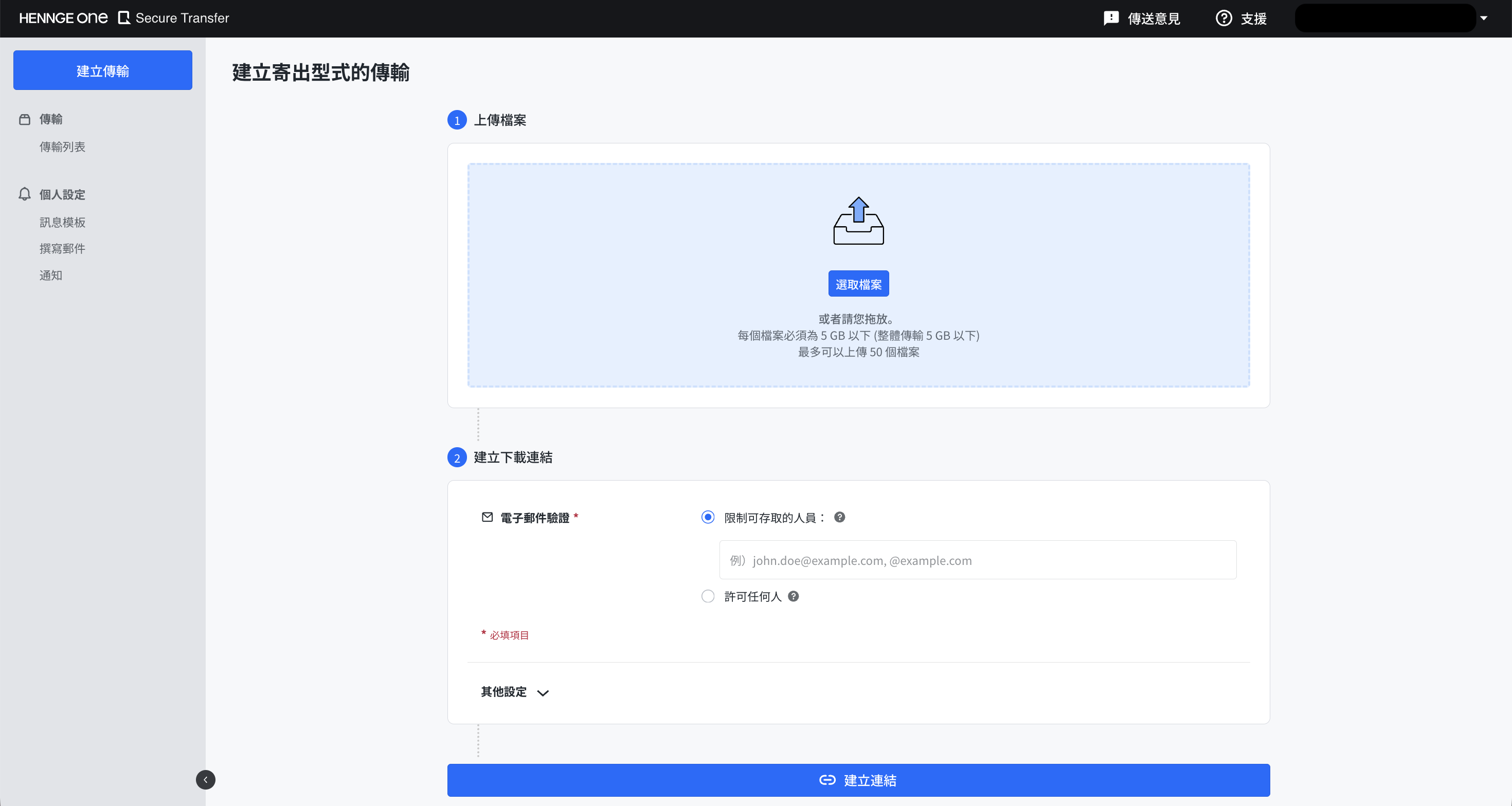Image resolution: width=1512 pixels, height=806 pixels.
Task: Click the 選取檔案 button
Action: click(858, 284)
